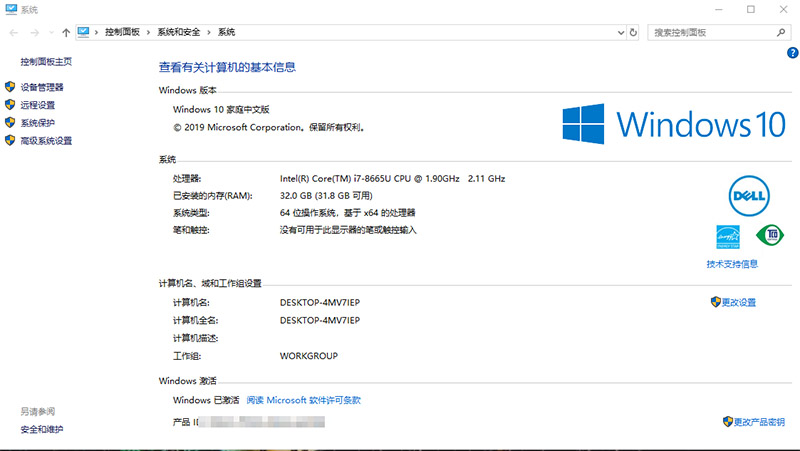Click the shield icon next to 设备管理器
The image size is (800, 451).
coord(10,87)
